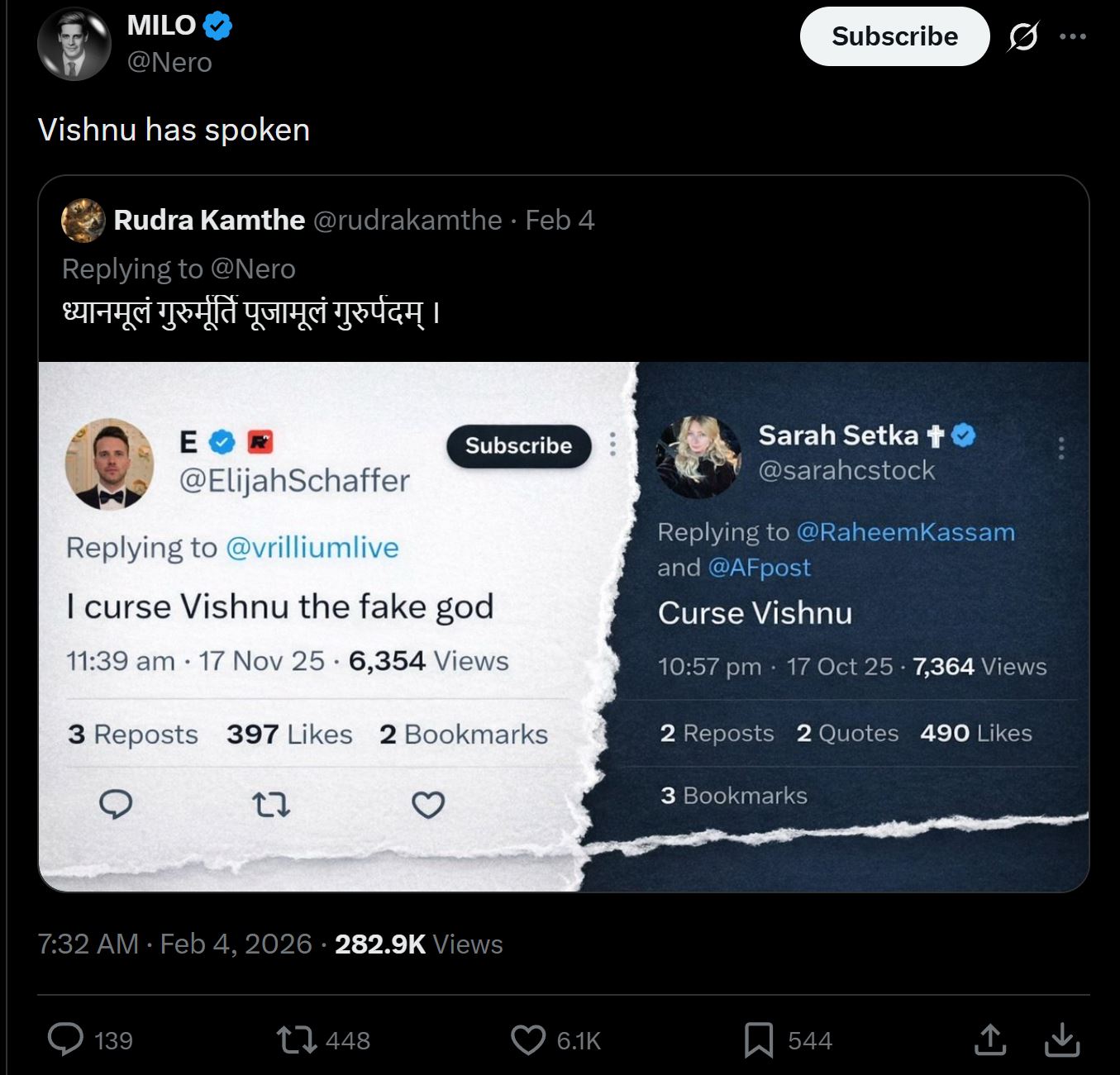Click the download icon
The image size is (1120, 1075).
1062,1039
